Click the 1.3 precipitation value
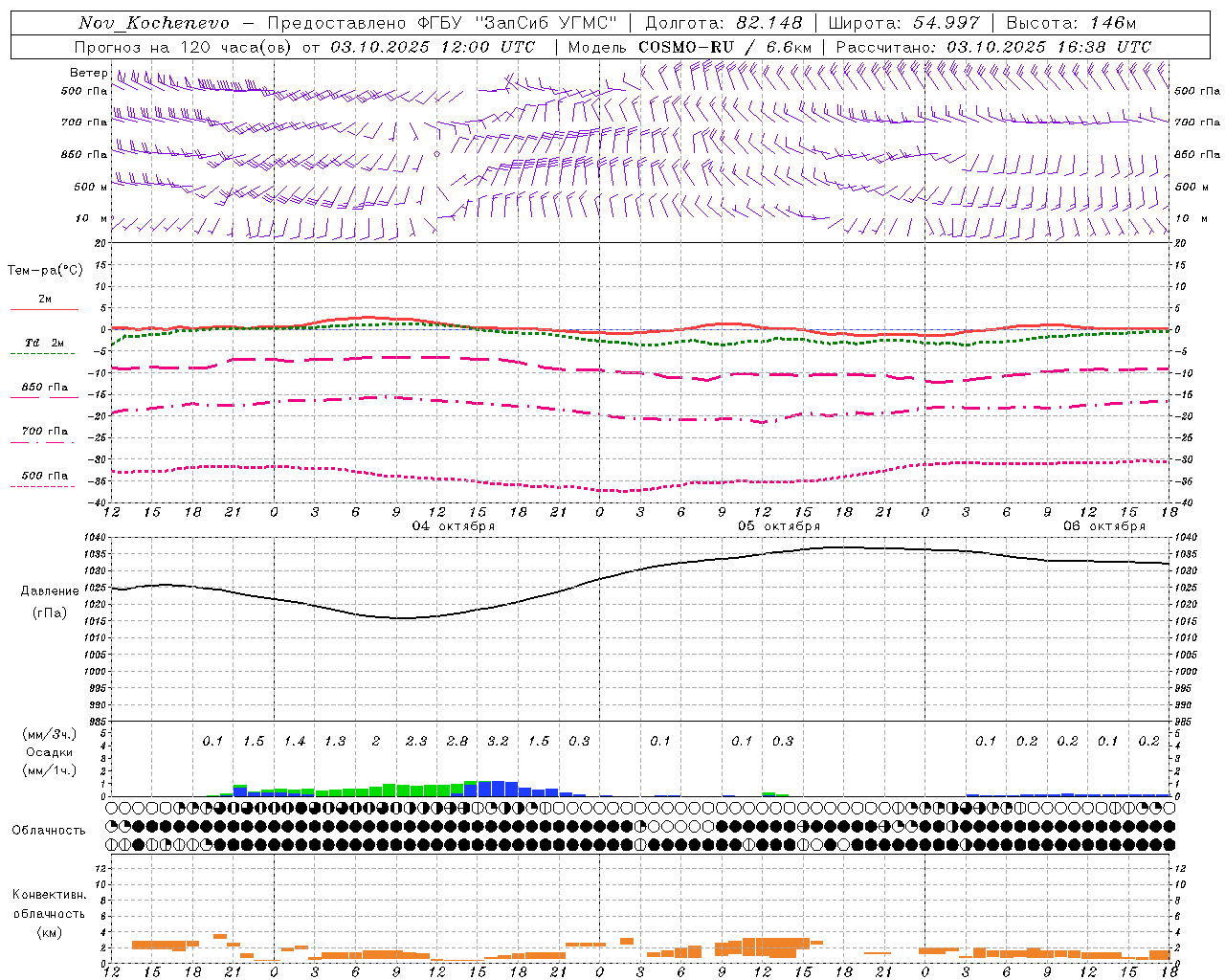The image size is (1225, 980). (x=335, y=741)
